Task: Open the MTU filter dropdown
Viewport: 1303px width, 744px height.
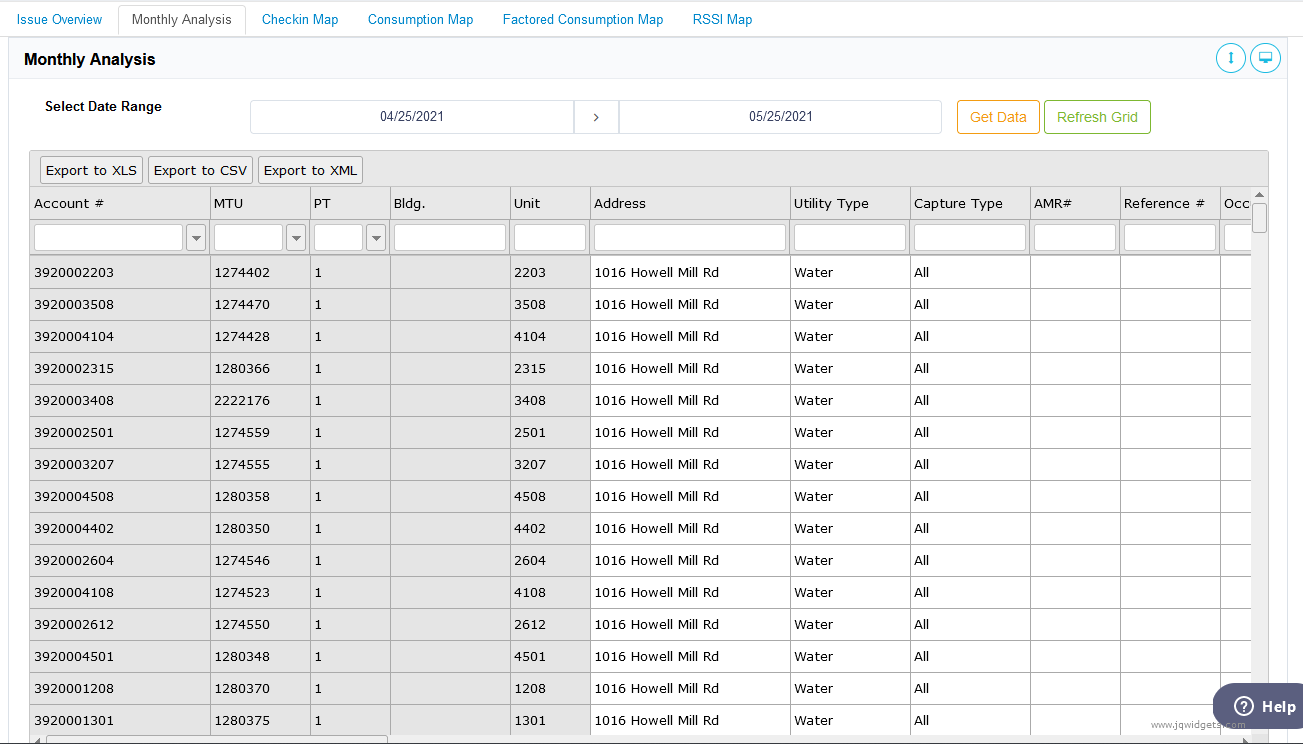Action: pos(296,238)
